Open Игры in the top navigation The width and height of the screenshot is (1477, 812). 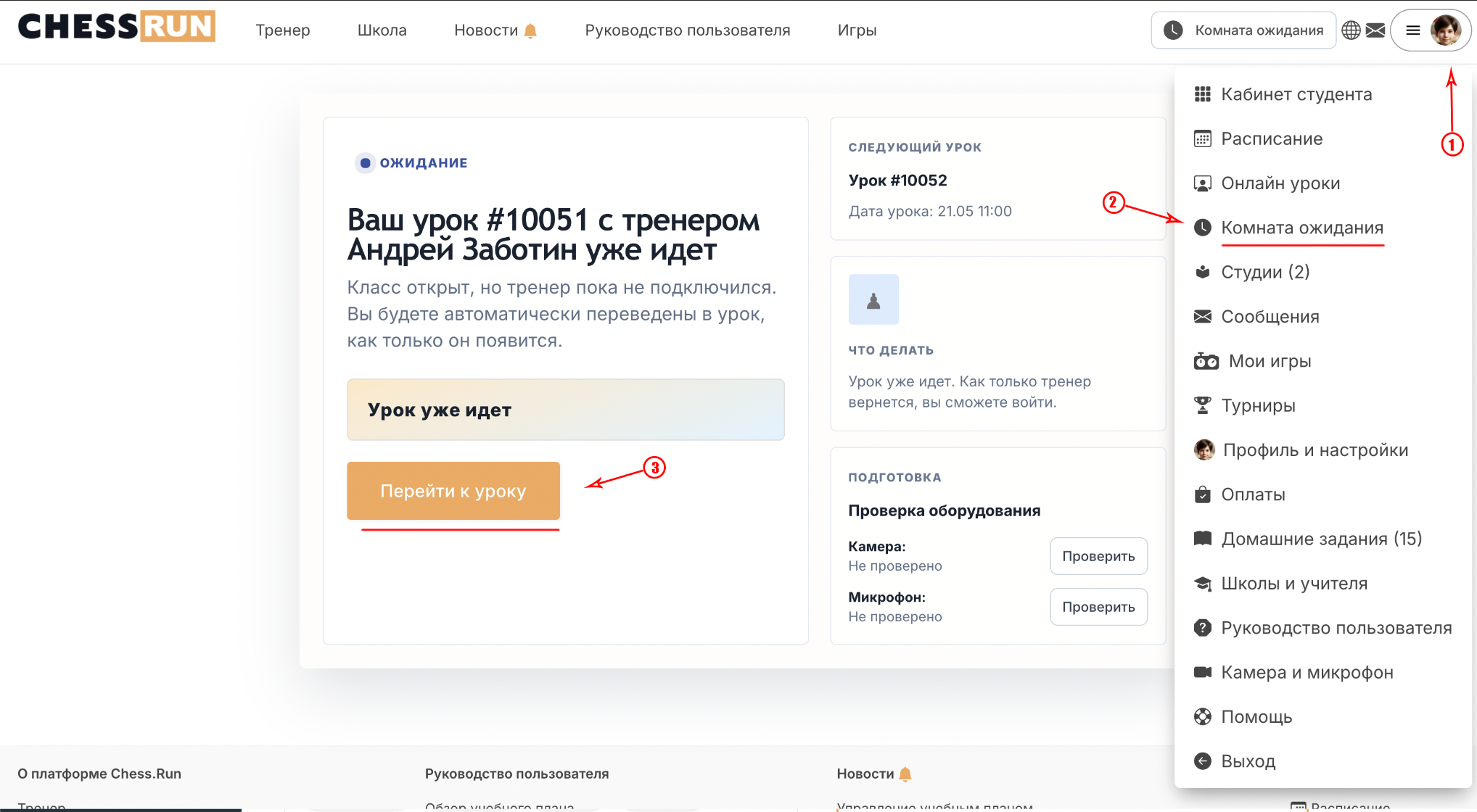(x=857, y=30)
